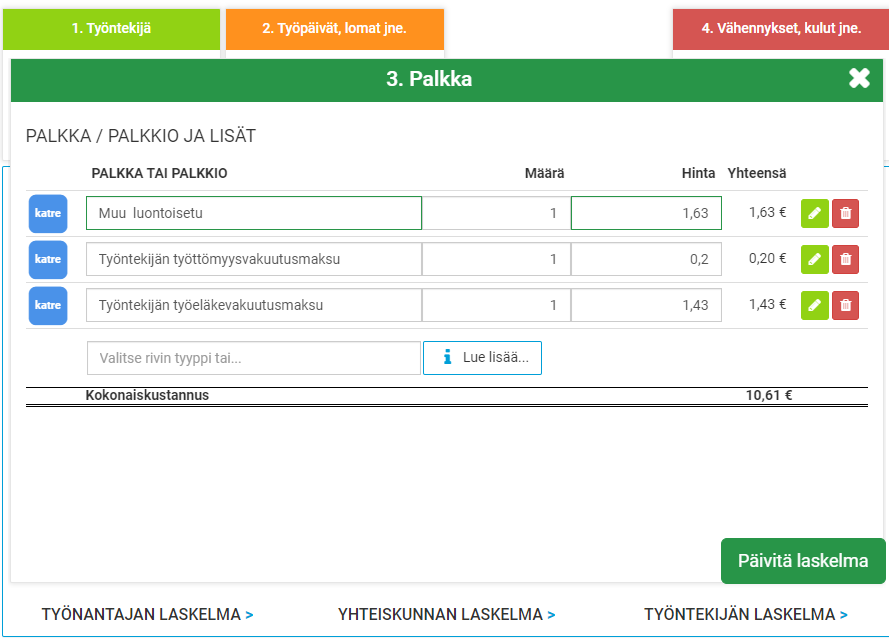889x639 pixels.
Task: Switch to the 1. Työntekijä tab
Action: pos(111,29)
